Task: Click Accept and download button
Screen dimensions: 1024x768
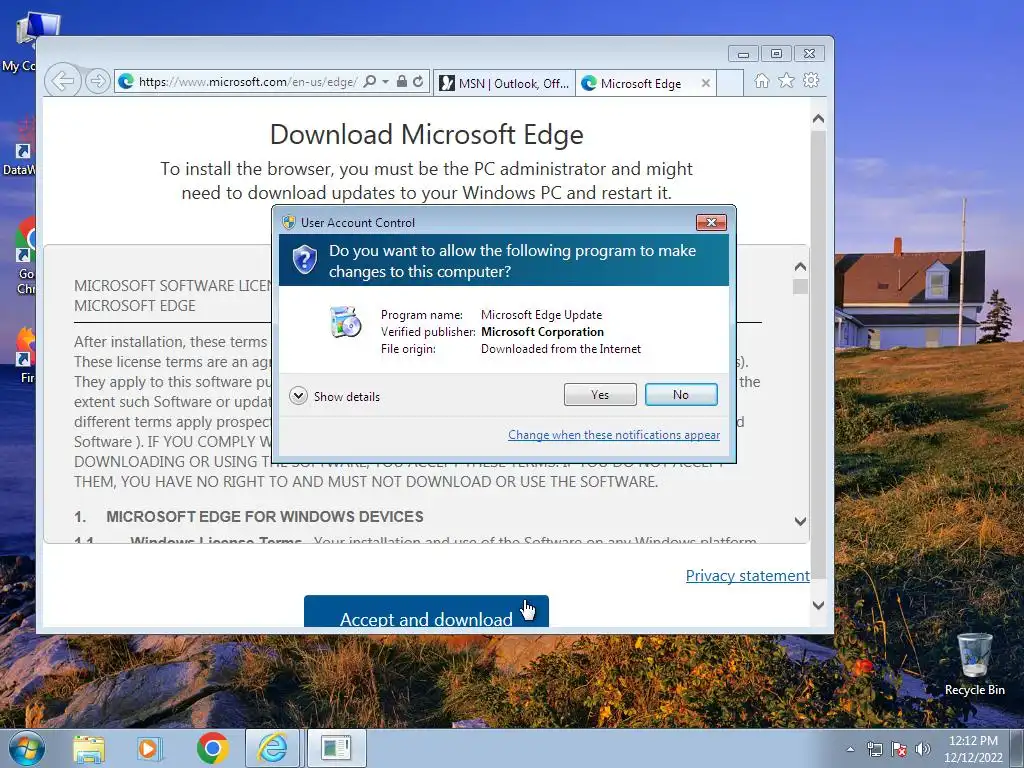Action: [426, 611]
